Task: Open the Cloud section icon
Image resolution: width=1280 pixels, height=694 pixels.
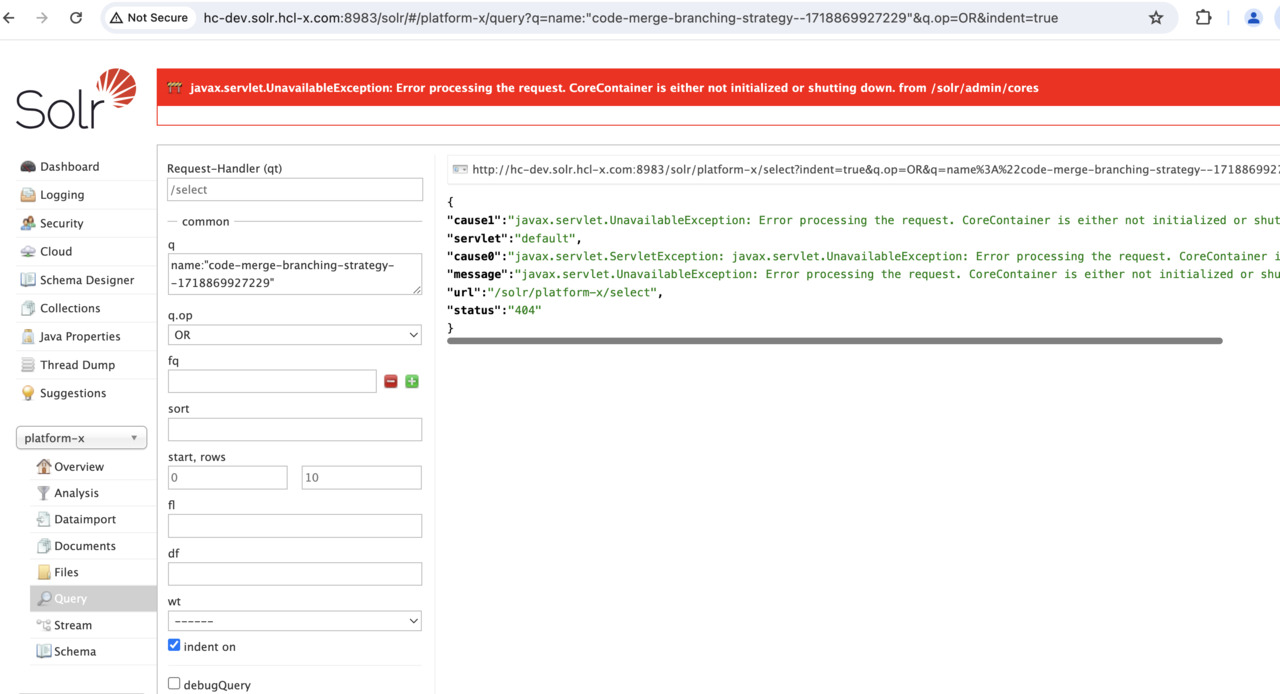Action: 28,252
